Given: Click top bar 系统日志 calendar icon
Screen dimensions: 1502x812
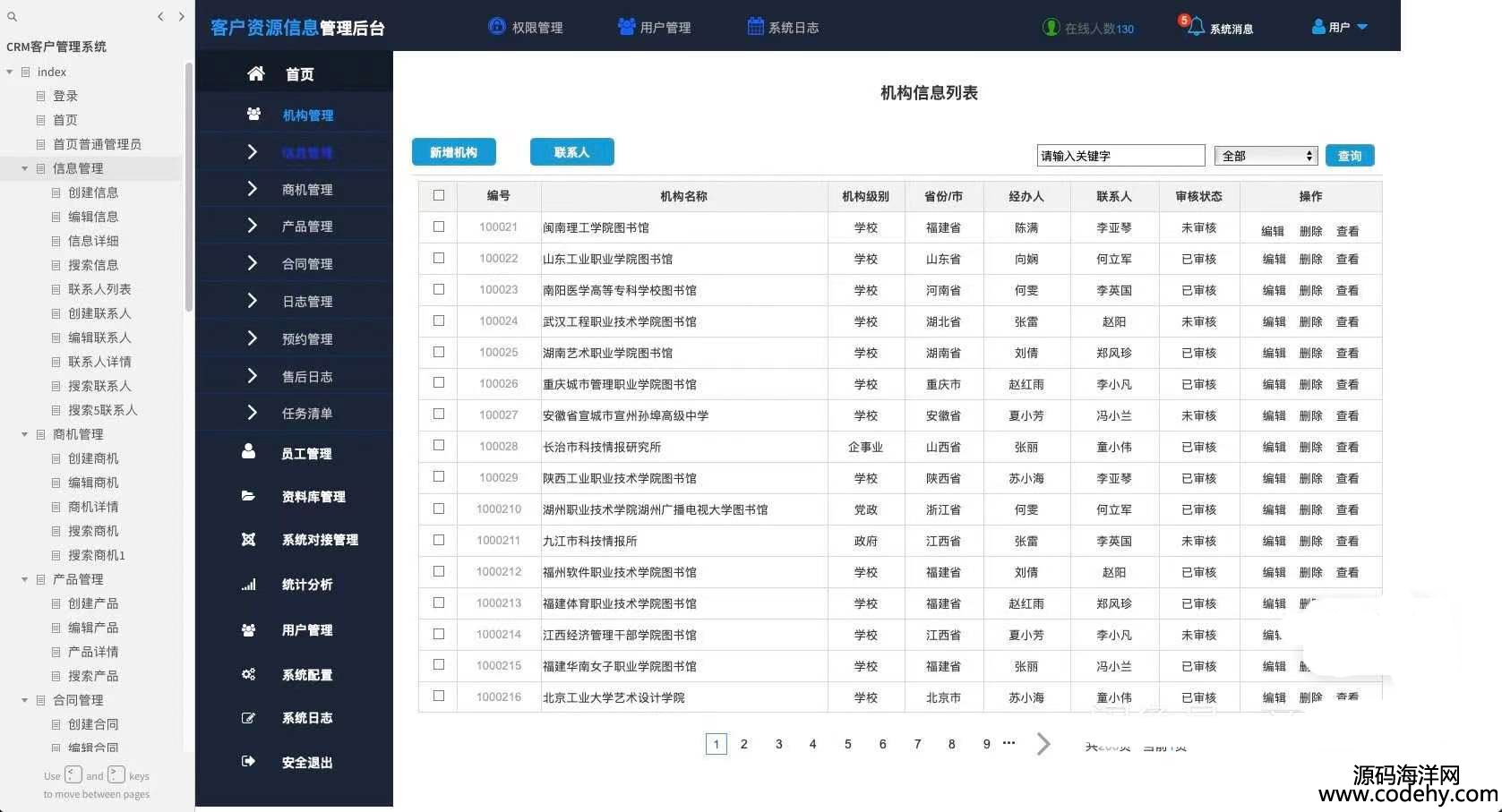Looking at the screenshot, I should [x=756, y=27].
